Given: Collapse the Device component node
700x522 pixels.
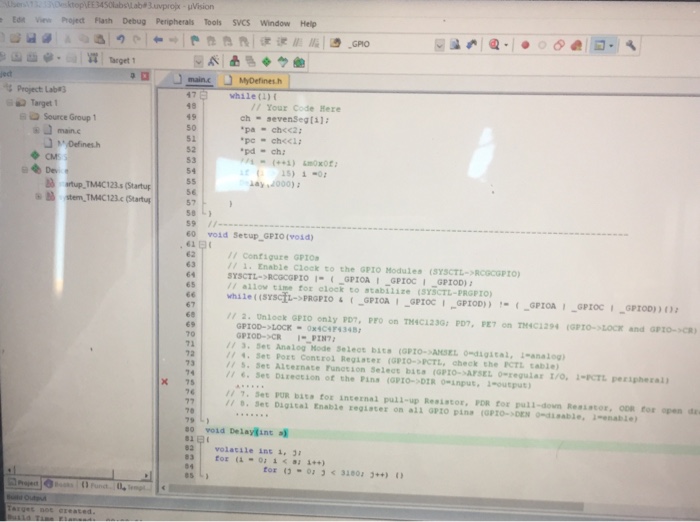Looking at the screenshot, I should [25, 170].
